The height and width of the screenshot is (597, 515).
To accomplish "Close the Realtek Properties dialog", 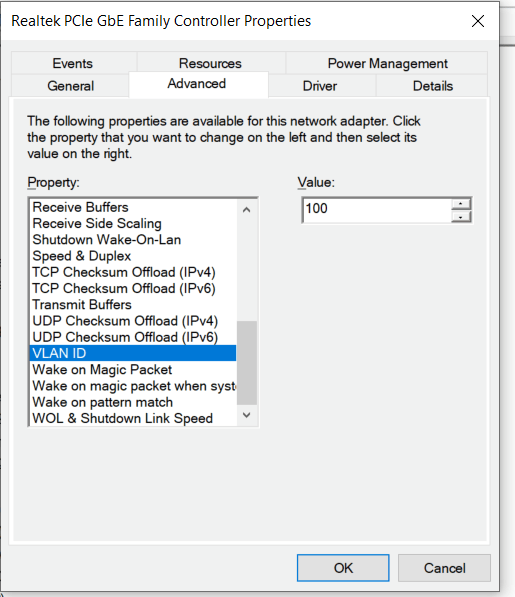I will (478, 21).
